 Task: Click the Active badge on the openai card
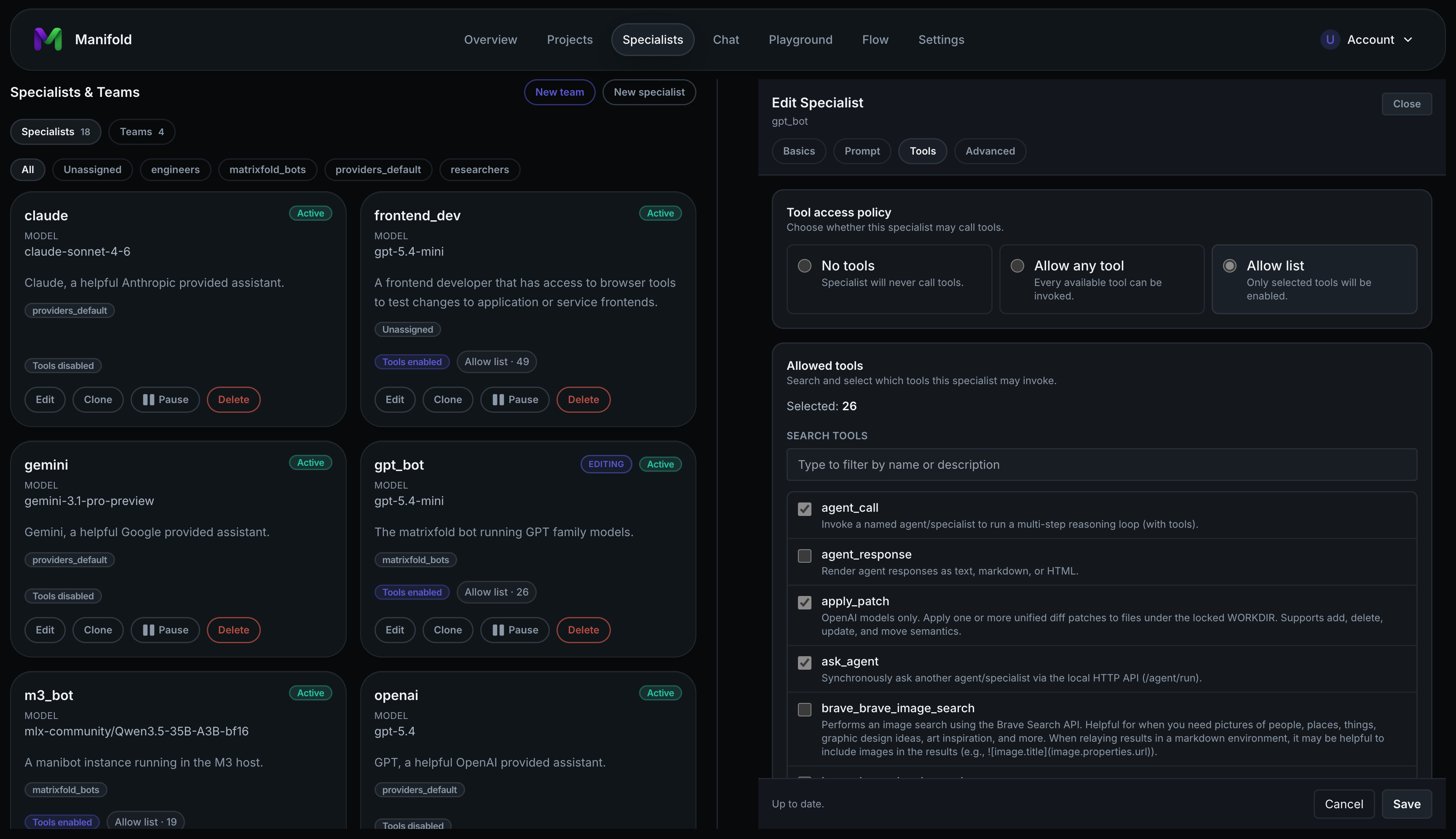660,693
